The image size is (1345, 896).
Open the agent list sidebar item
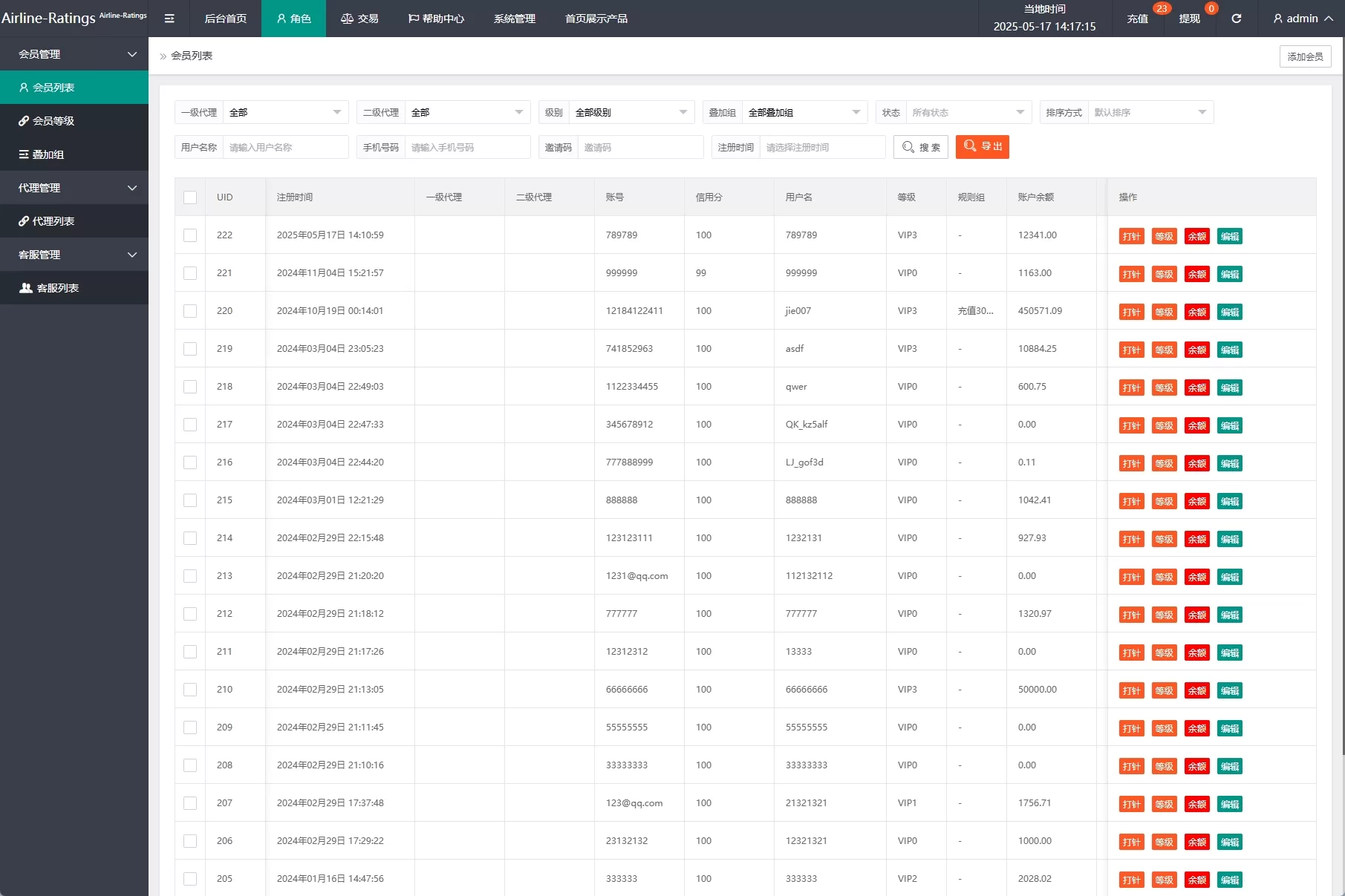[x=53, y=221]
